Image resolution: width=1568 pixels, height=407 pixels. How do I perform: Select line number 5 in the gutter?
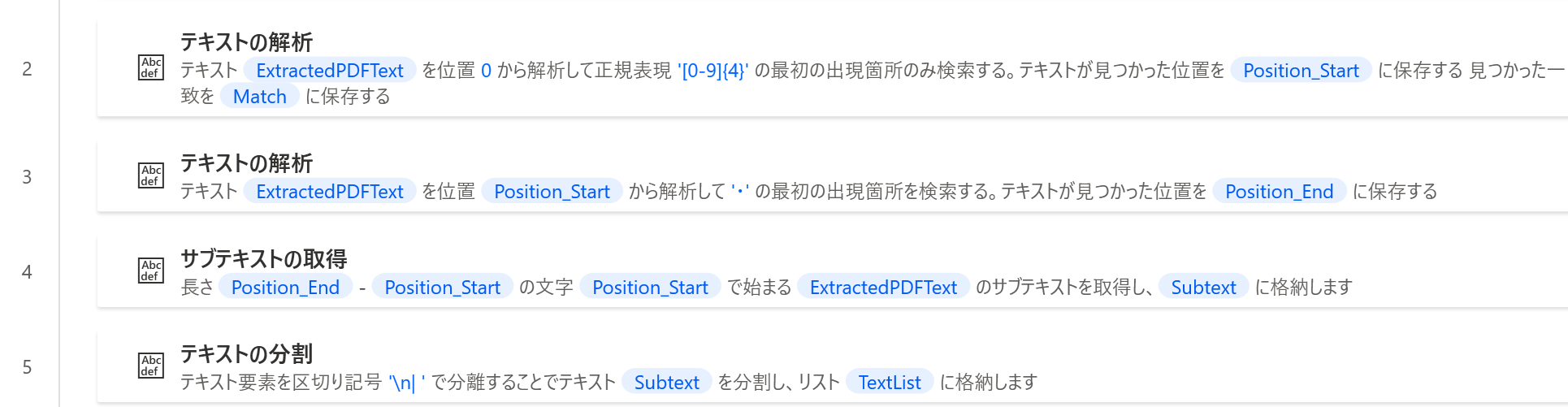(x=27, y=367)
